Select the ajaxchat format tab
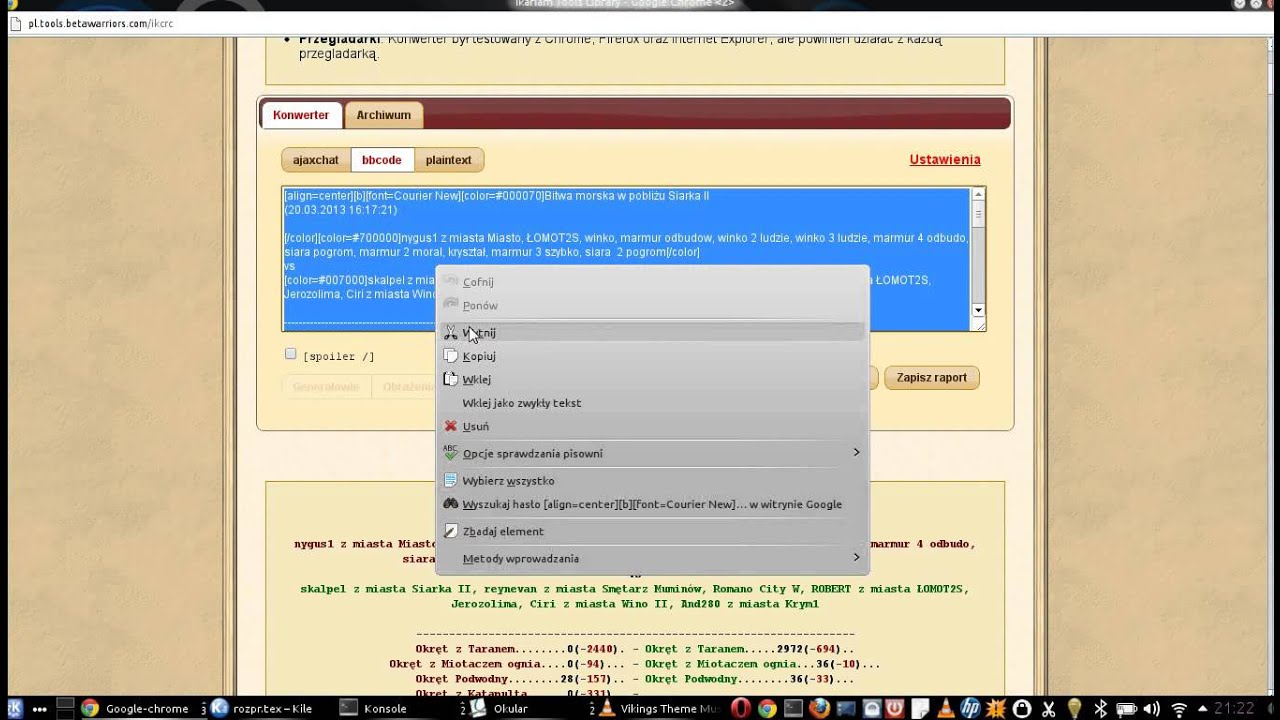 (316, 160)
